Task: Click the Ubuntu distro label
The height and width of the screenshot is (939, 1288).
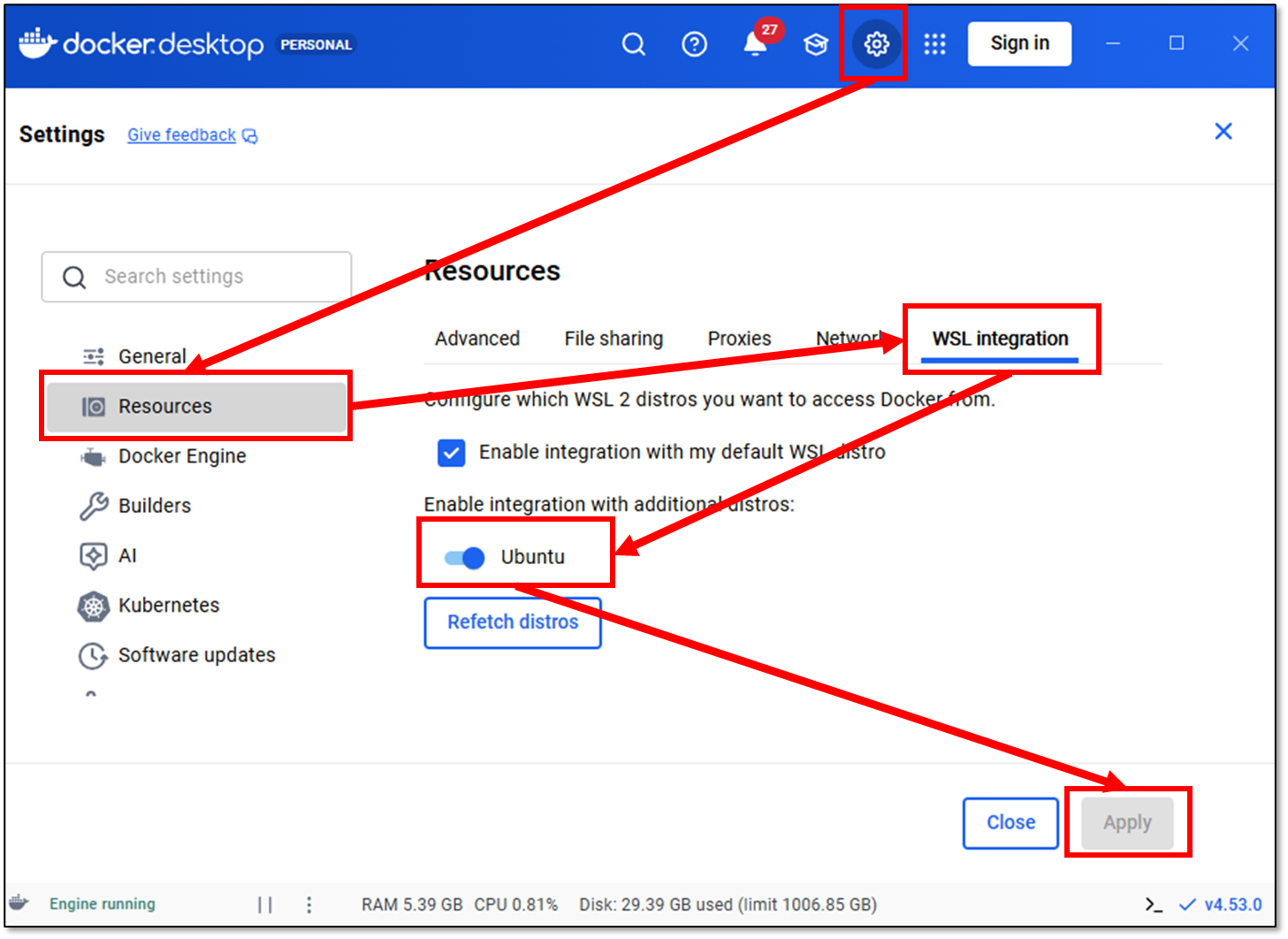Action: click(x=532, y=557)
